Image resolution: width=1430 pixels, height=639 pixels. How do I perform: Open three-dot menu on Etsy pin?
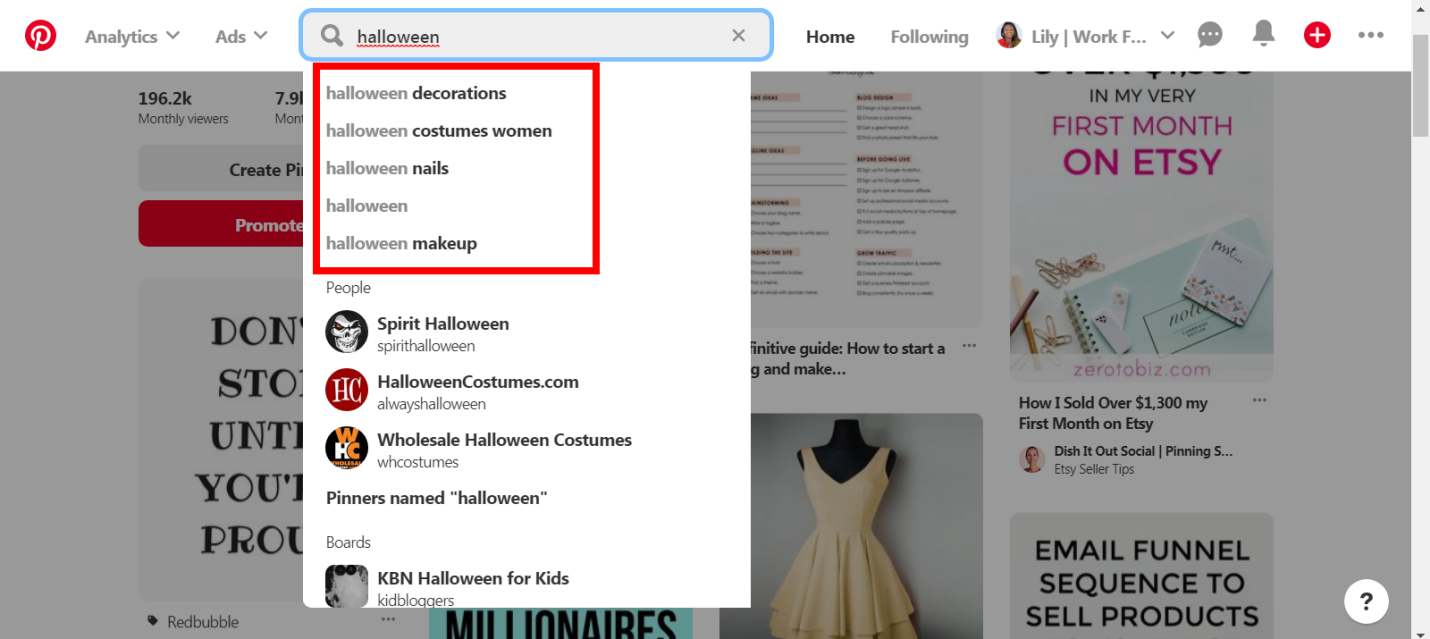tap(1259, 400)
